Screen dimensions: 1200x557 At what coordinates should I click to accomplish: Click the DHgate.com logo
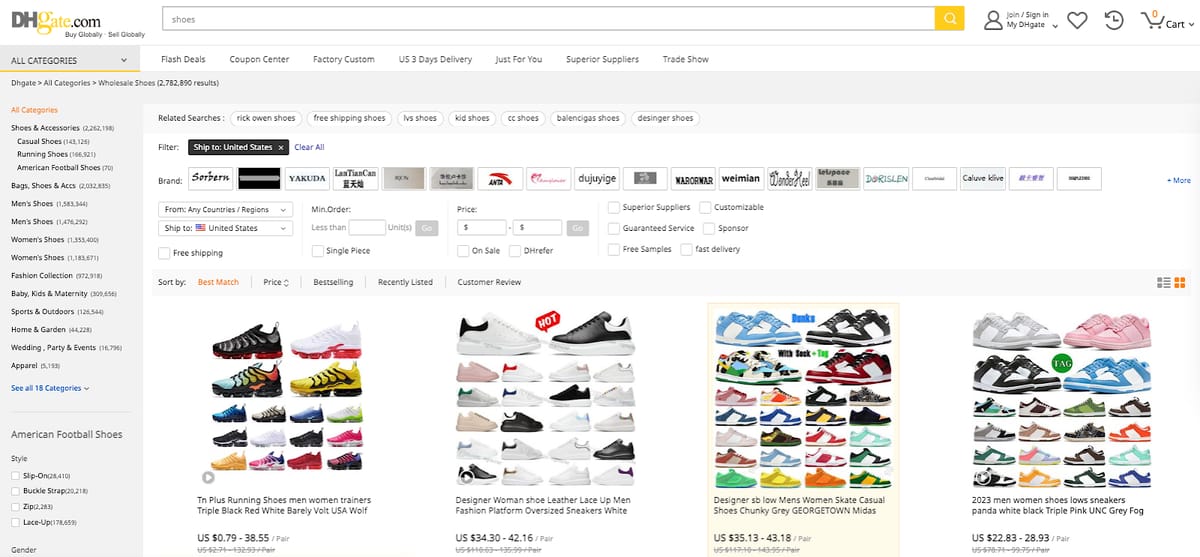coord(55,19)
